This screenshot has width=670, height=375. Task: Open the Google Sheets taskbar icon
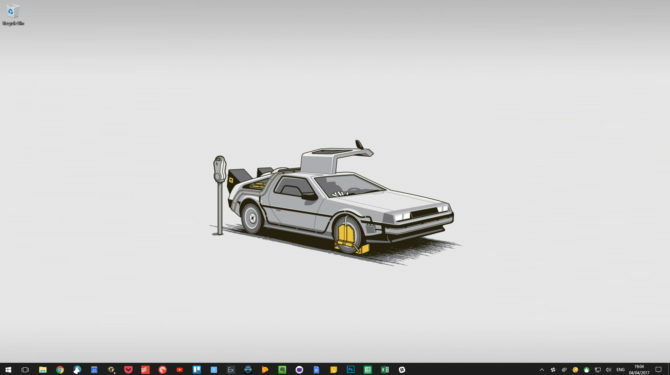[367, 369]
